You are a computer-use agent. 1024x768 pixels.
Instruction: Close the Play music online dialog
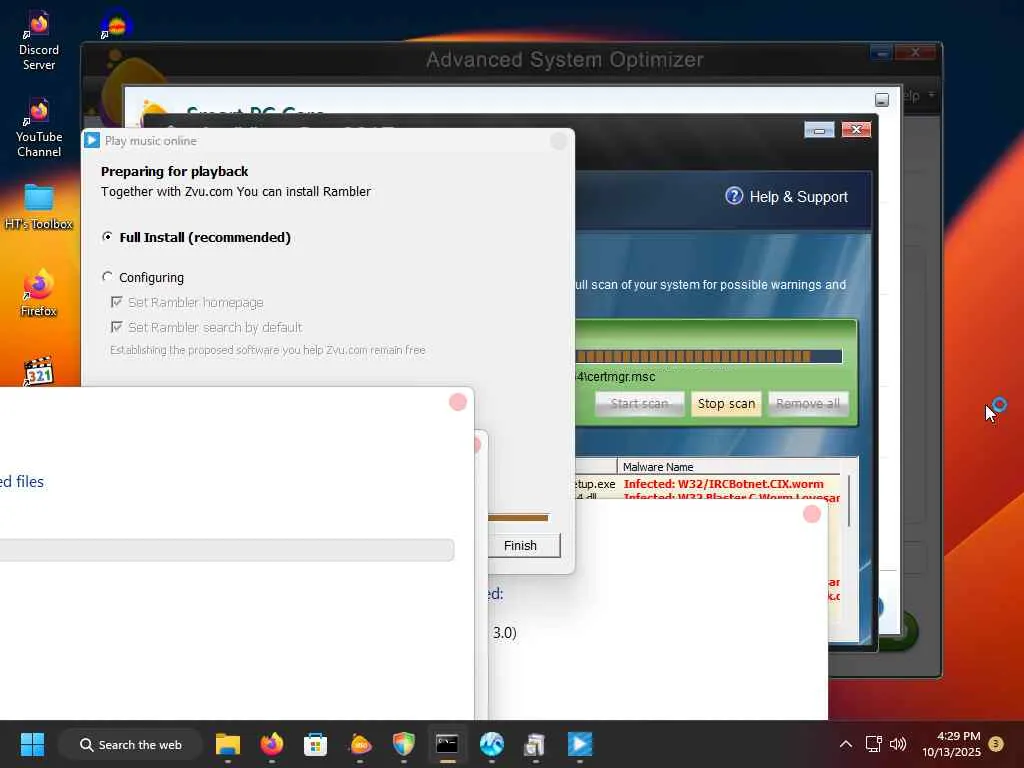coord(558,140)
